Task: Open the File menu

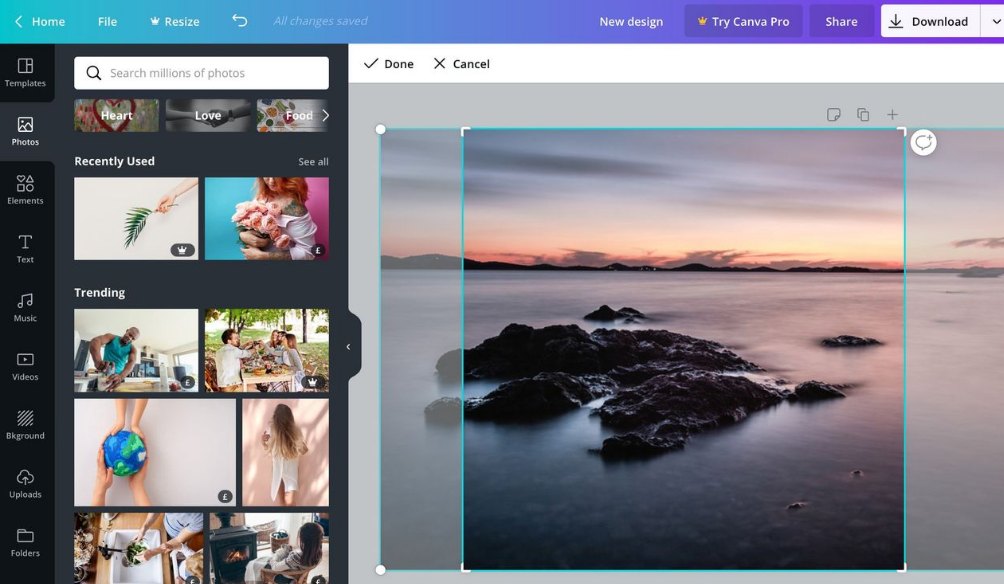Action: pyautogui.click(x=107, y=21)
